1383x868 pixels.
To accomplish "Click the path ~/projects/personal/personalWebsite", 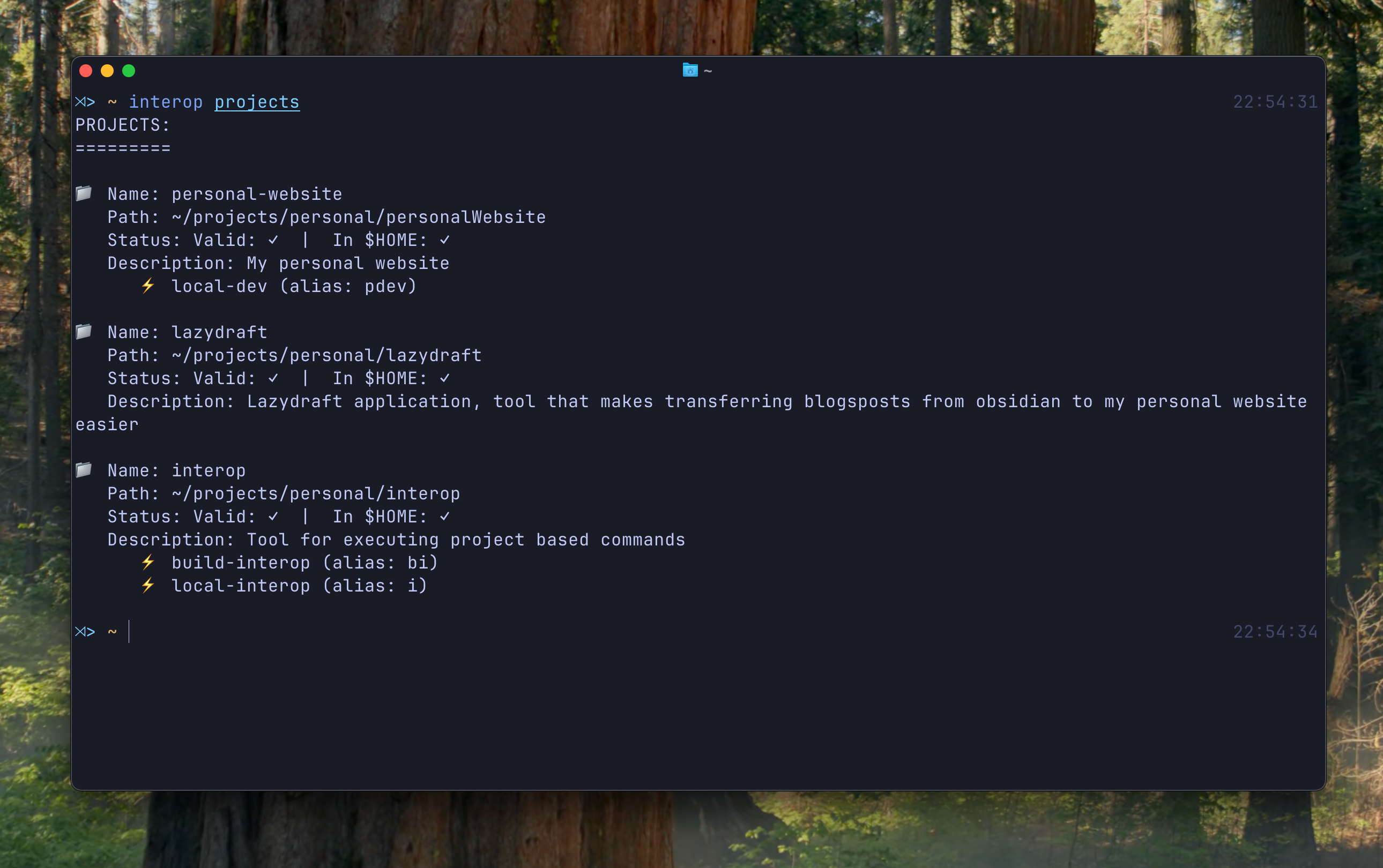I will (x=359, y=217).
